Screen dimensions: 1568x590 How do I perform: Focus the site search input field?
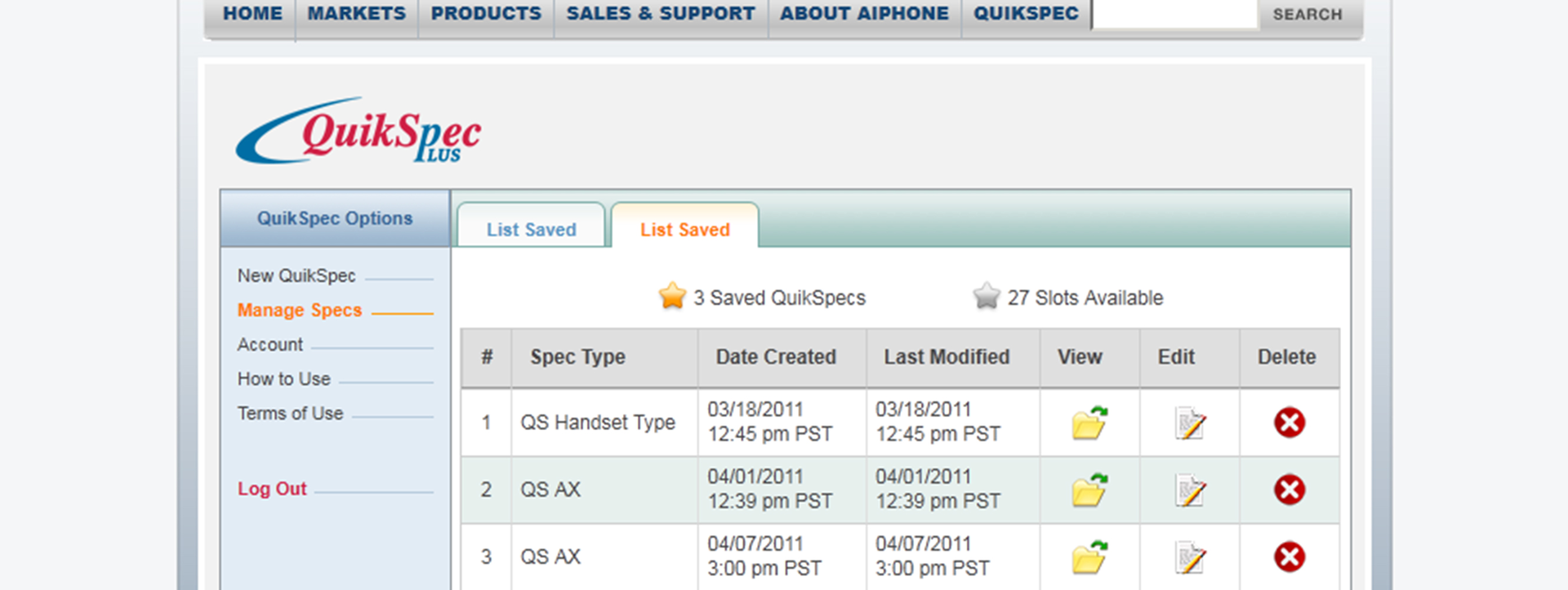click(1174, 14)
